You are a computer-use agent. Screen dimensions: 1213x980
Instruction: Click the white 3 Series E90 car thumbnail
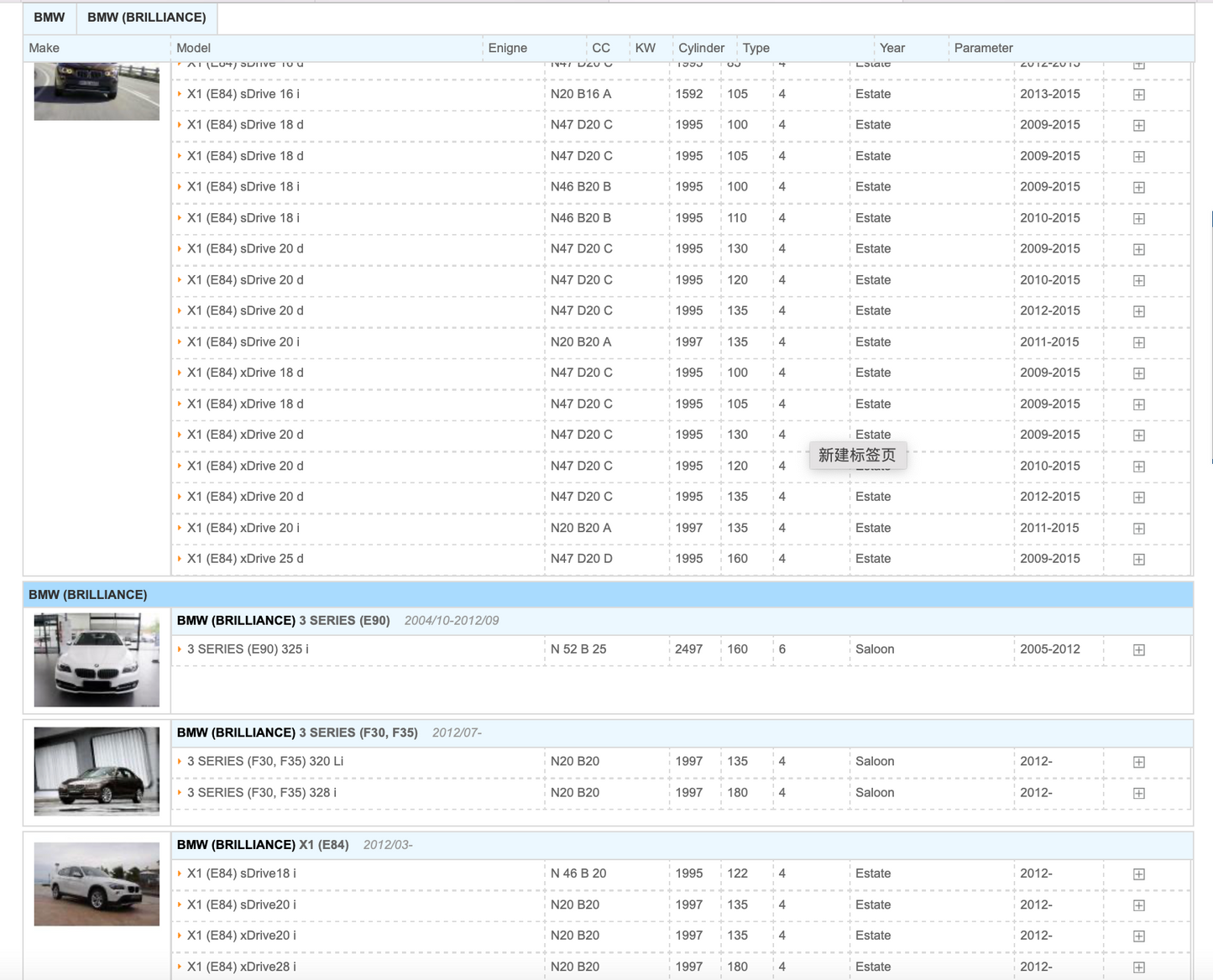pos(97,659)
